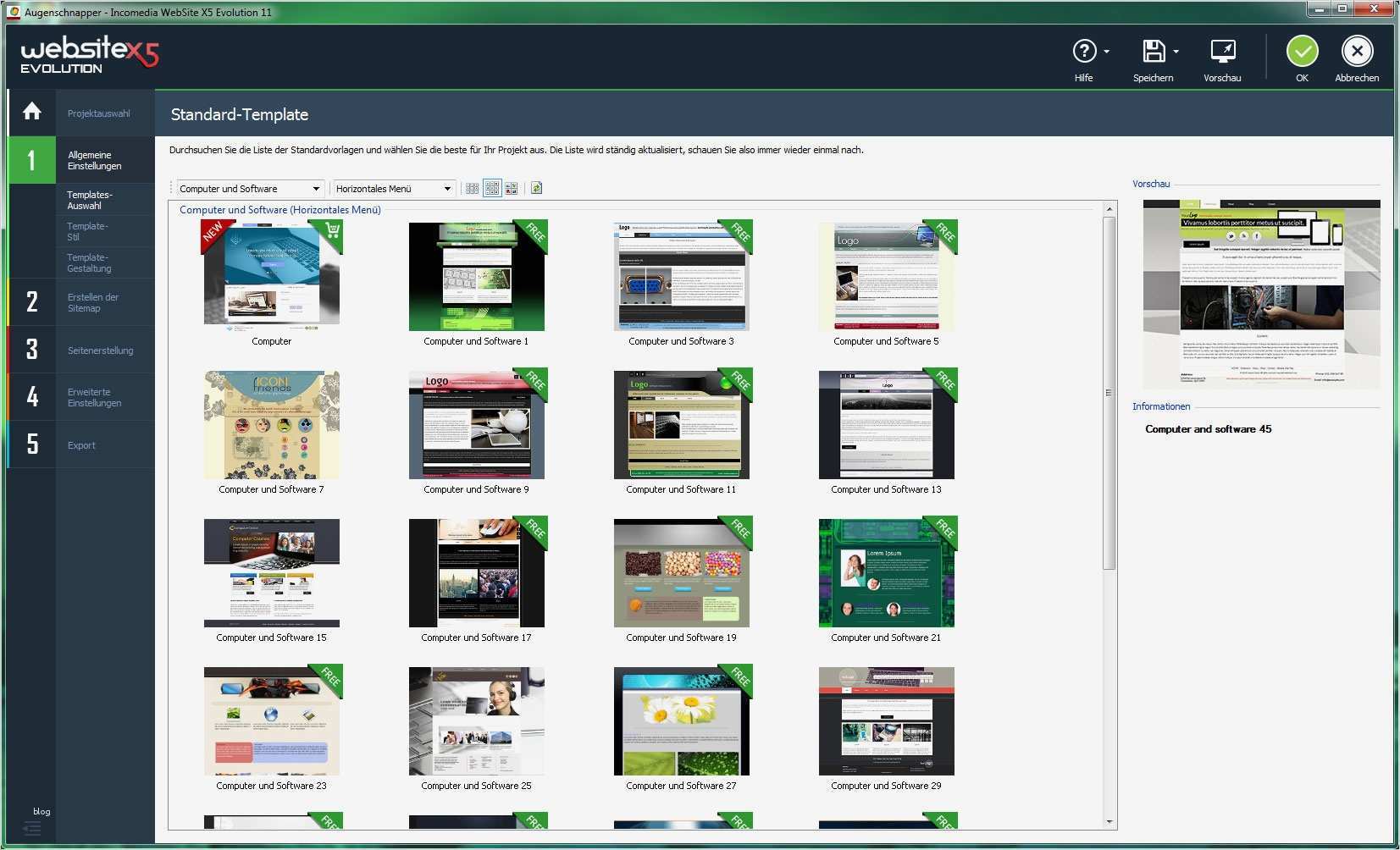Click the home Projektauswahl icon

(31, 111)
